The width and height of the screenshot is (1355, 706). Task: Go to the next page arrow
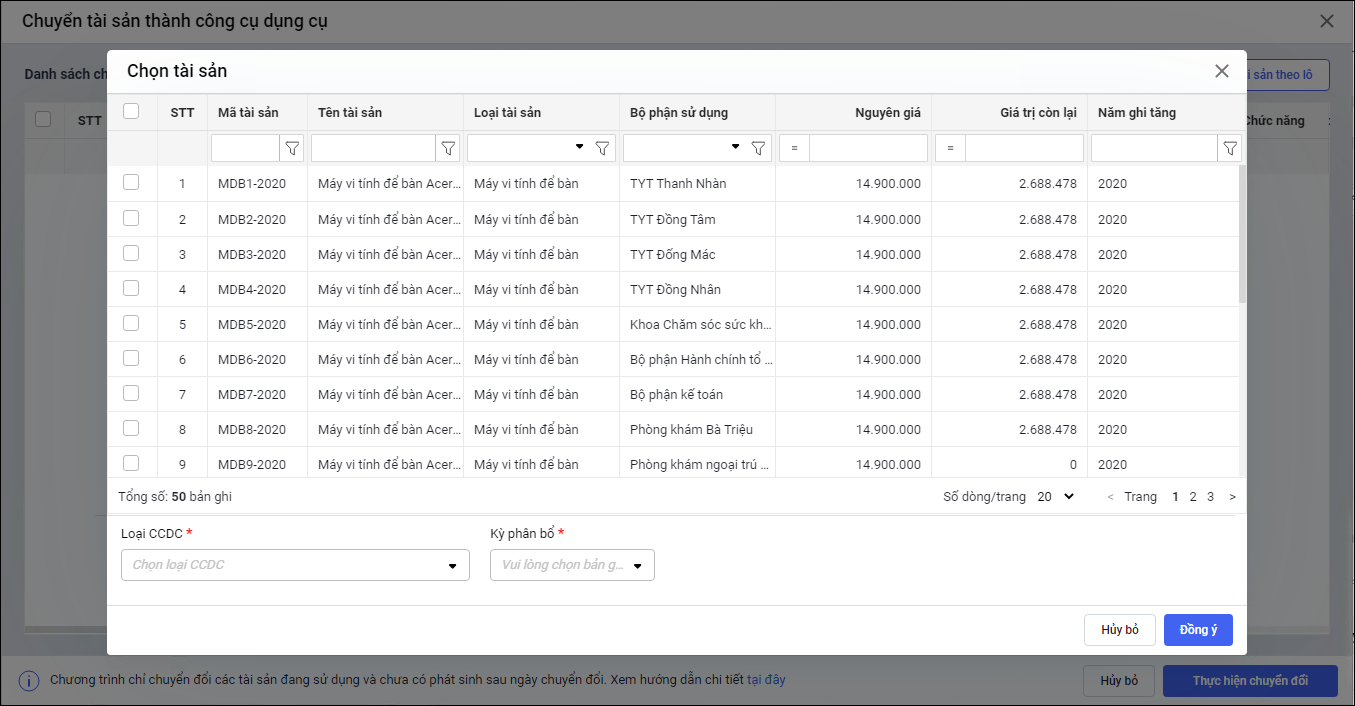[x=1232, y=497]
